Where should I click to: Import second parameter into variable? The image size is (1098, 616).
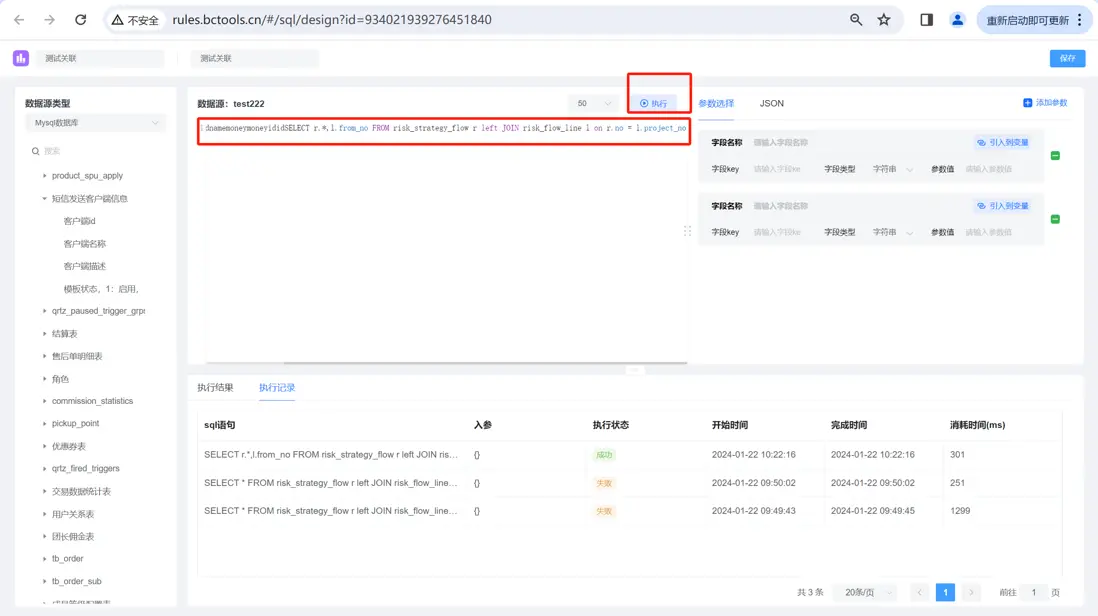pos(1003,206)
